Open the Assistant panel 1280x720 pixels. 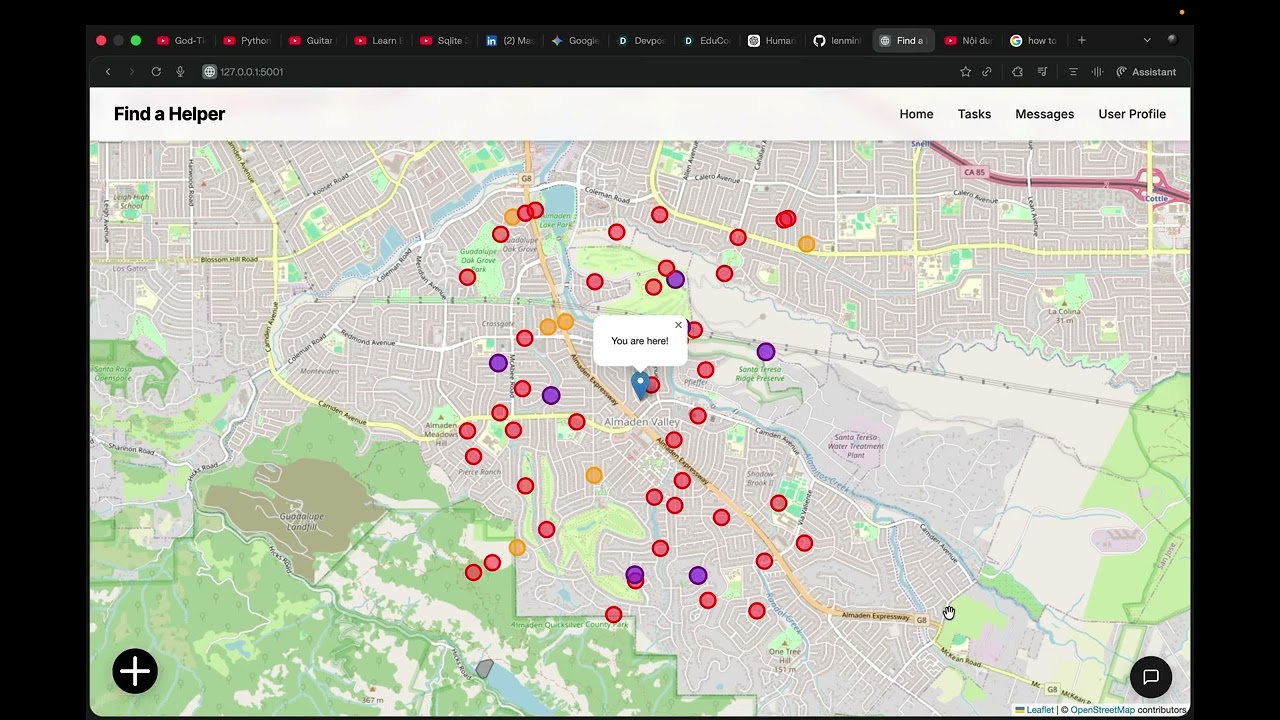tap(1146, 72)
